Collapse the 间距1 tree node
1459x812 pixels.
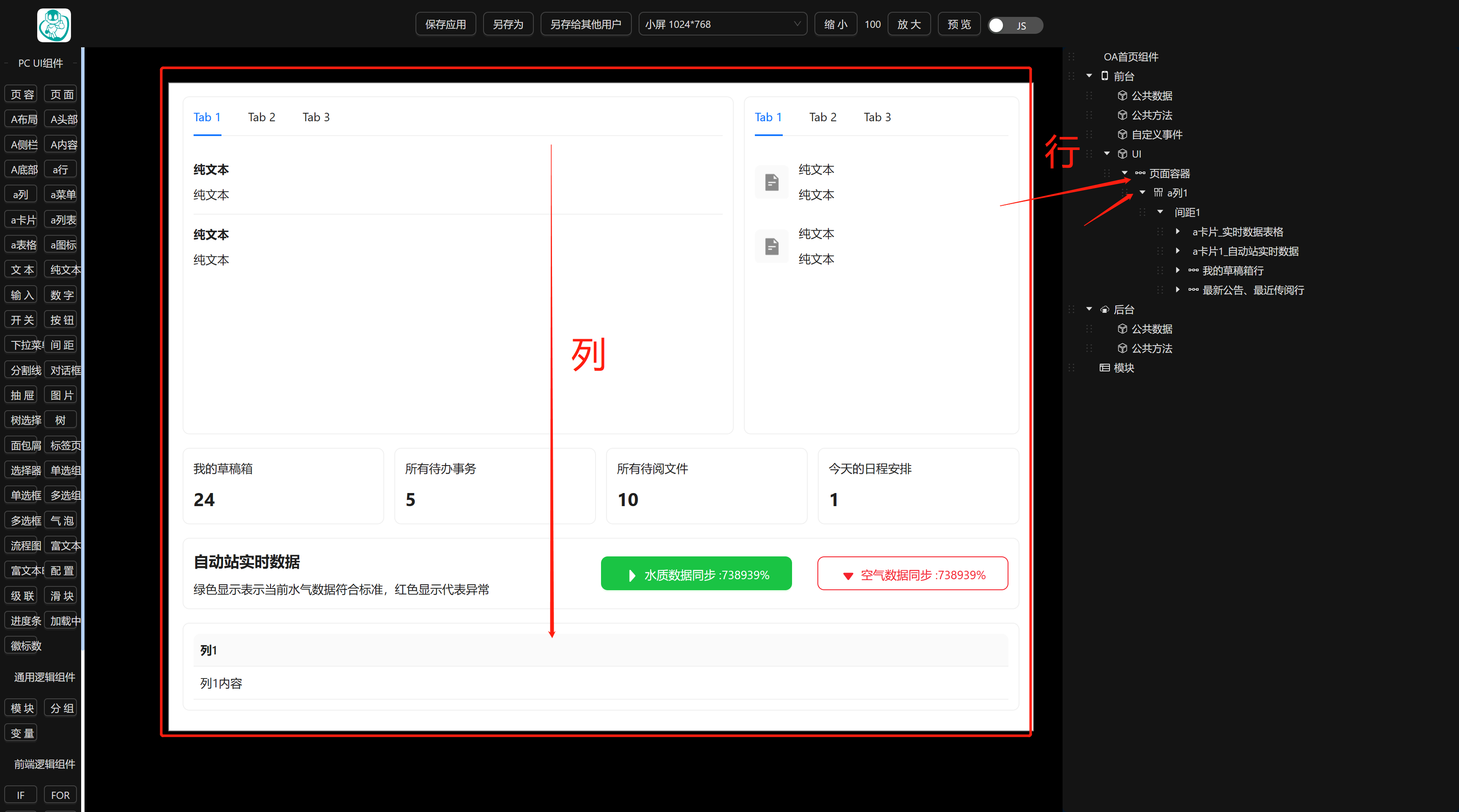coord(1160,213)
